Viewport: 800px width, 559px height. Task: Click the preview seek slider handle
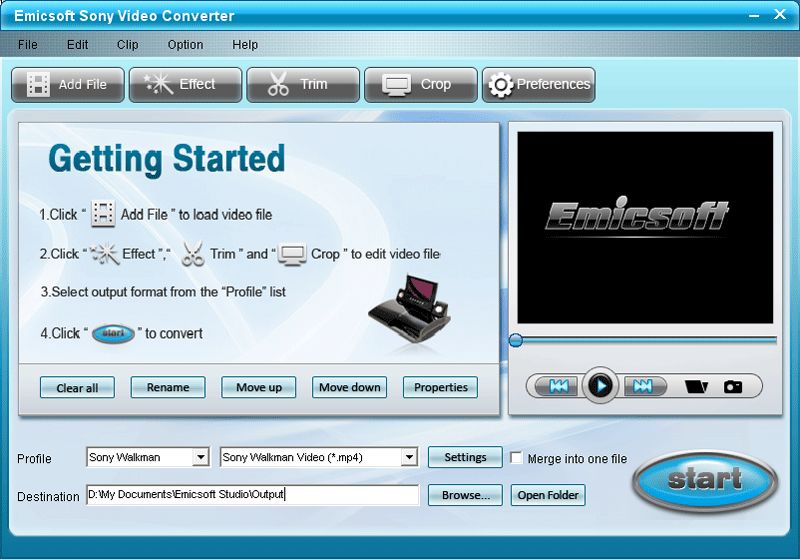click(516, 340)
